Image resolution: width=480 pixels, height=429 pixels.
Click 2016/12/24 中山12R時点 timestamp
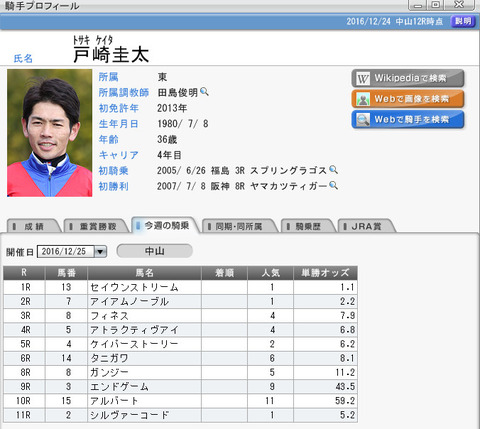tap(395, 21)
